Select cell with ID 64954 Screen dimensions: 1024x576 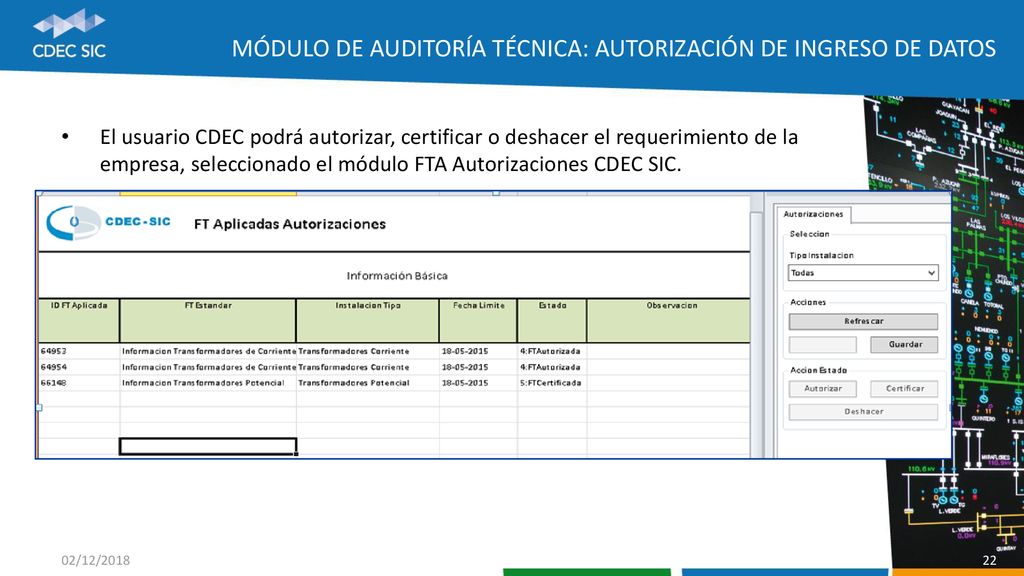point(79,367)
